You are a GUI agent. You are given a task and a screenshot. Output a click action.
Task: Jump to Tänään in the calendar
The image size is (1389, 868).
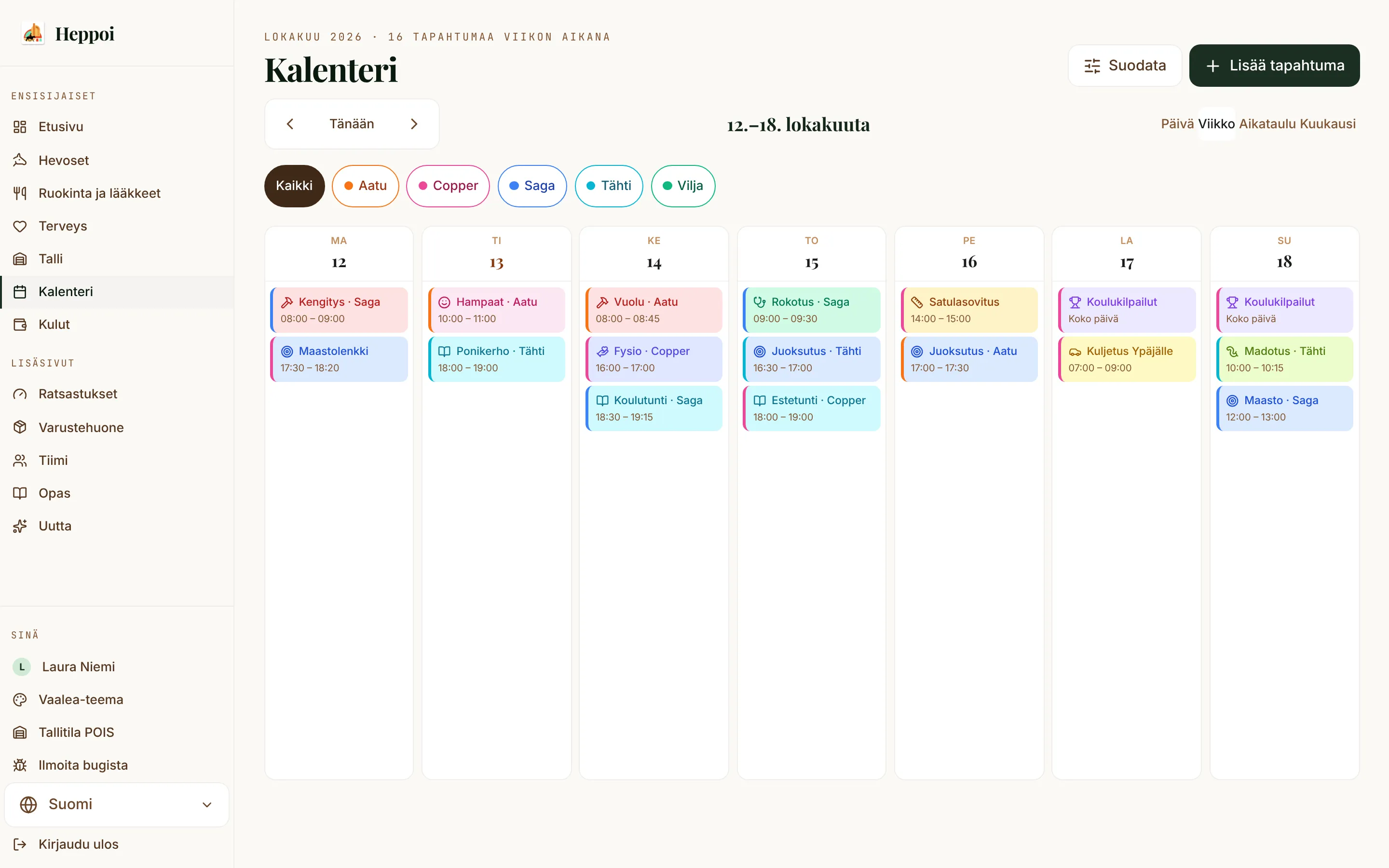pos(351,124)
